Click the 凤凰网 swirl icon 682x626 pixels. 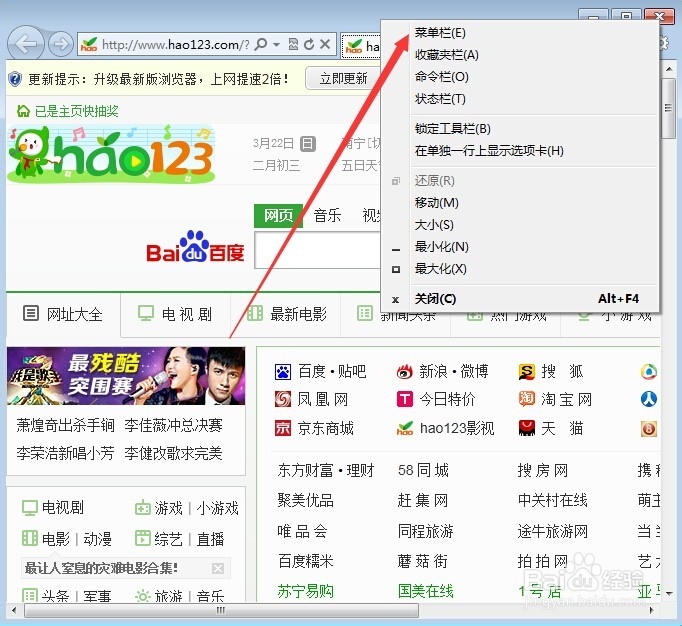pyautogui.click(x=283, y=399)
